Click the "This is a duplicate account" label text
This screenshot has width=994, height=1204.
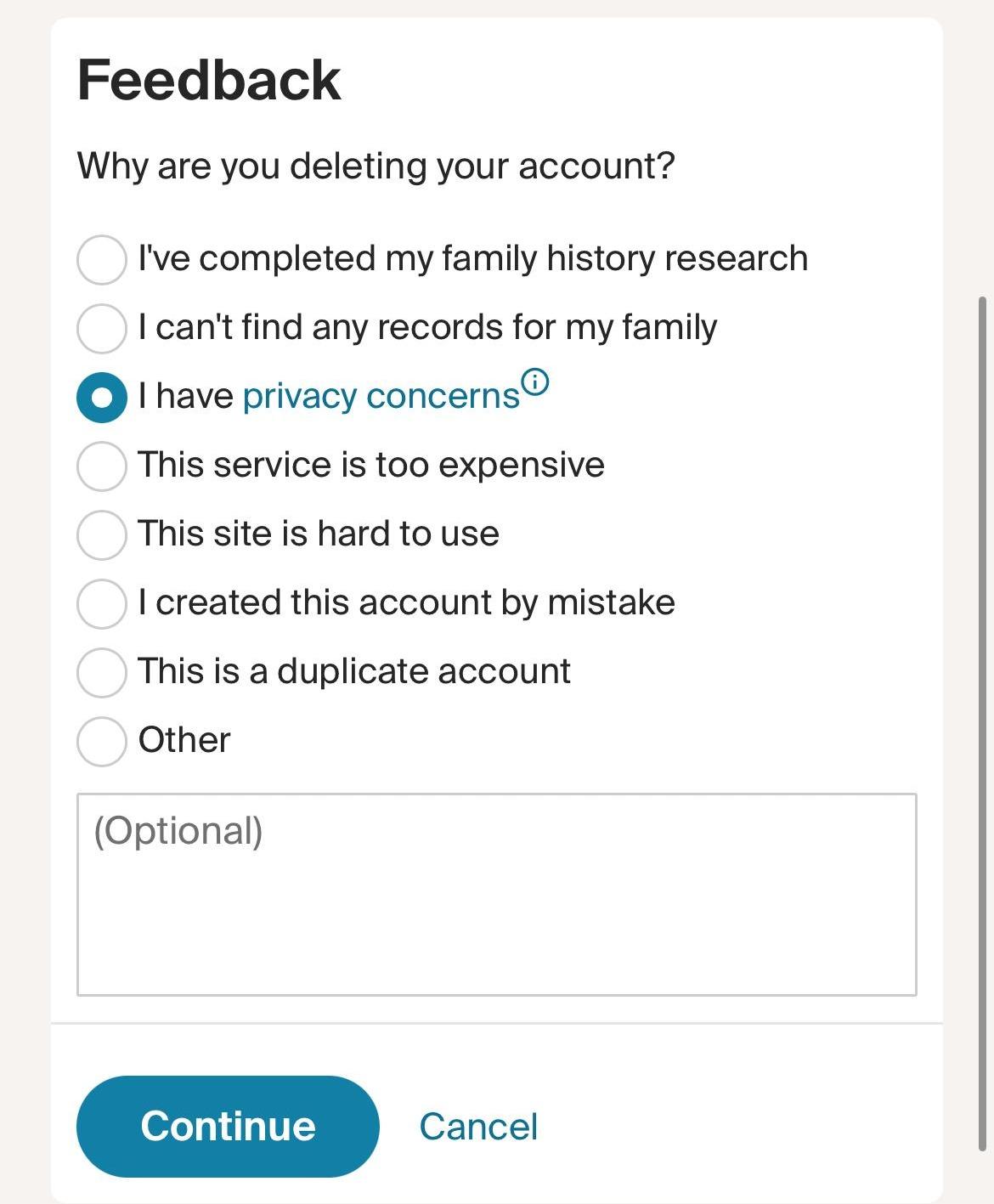(x=354, y=672)
